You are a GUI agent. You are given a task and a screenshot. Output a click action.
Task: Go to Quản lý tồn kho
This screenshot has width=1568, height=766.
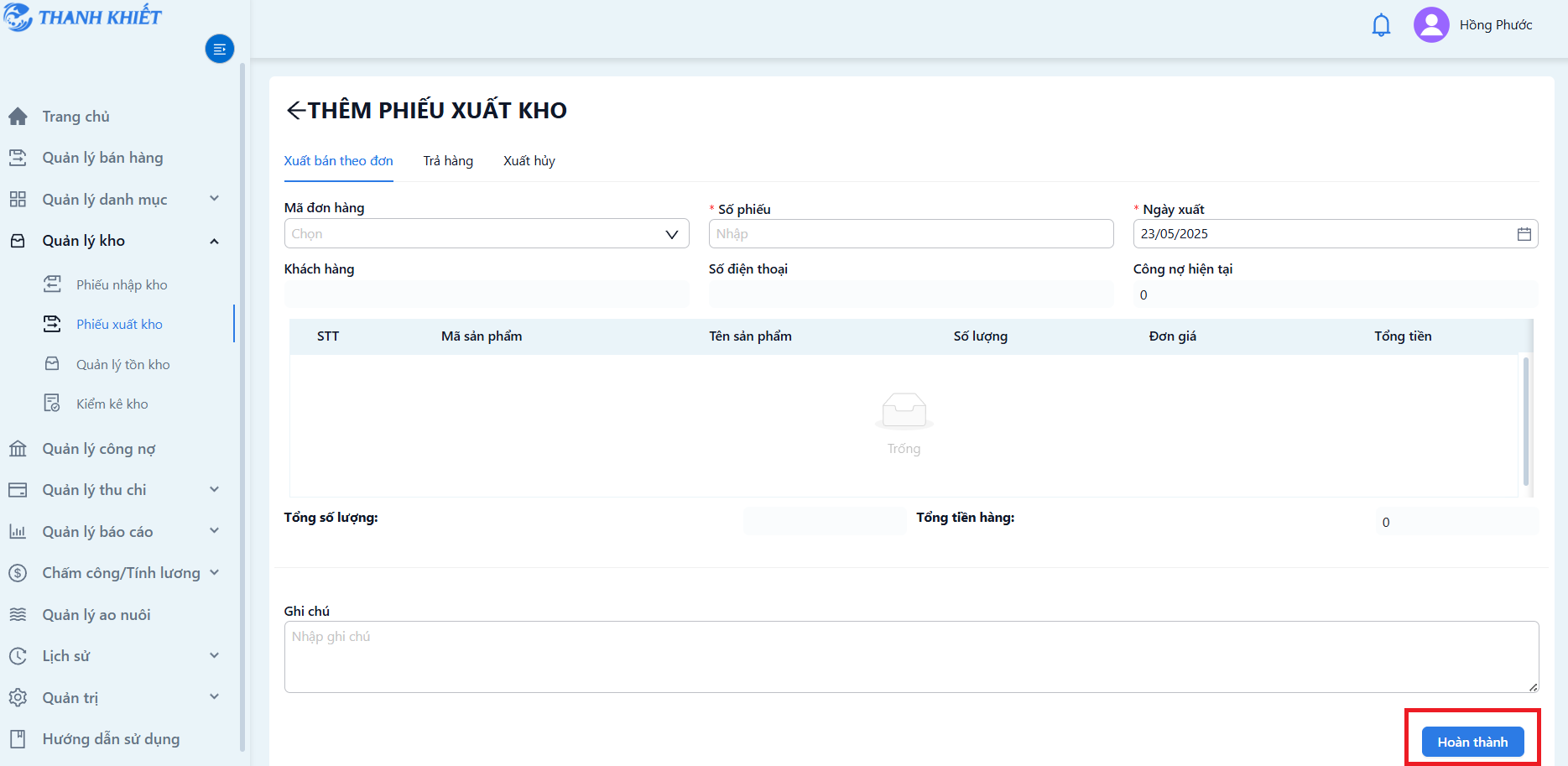pos(123,365)
